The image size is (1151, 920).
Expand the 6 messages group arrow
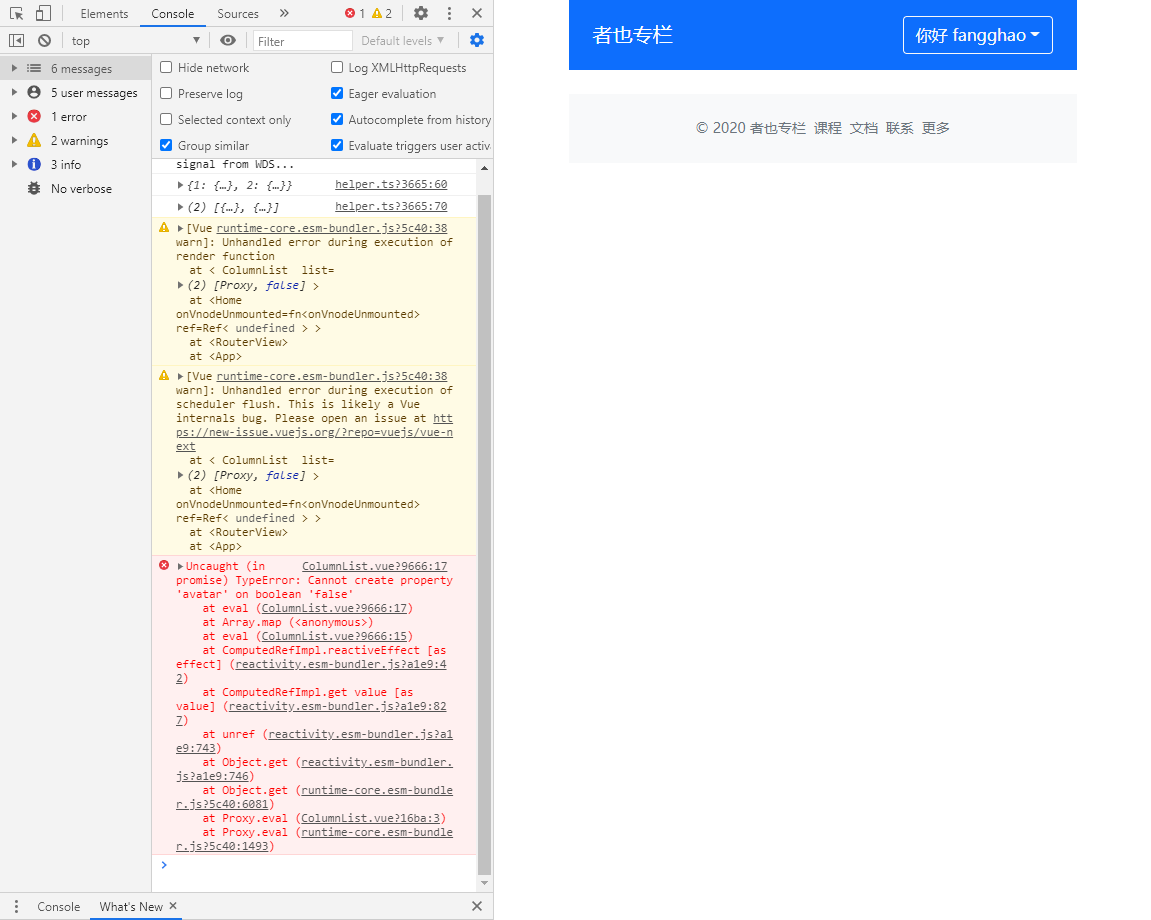click(x=14, y=68)
